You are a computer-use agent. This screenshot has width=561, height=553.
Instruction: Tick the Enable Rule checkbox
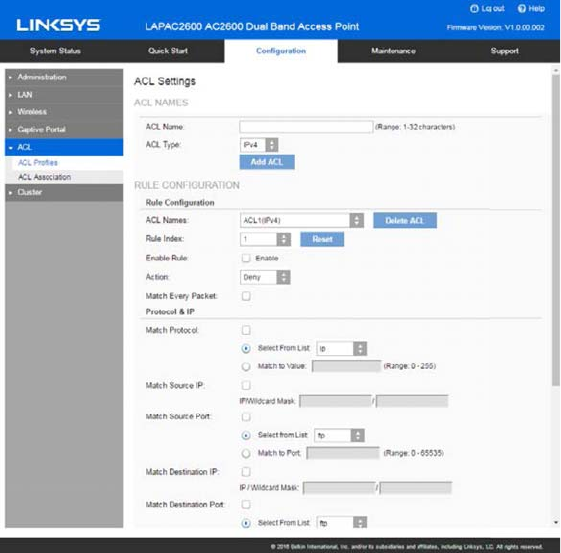click(246, 258)
